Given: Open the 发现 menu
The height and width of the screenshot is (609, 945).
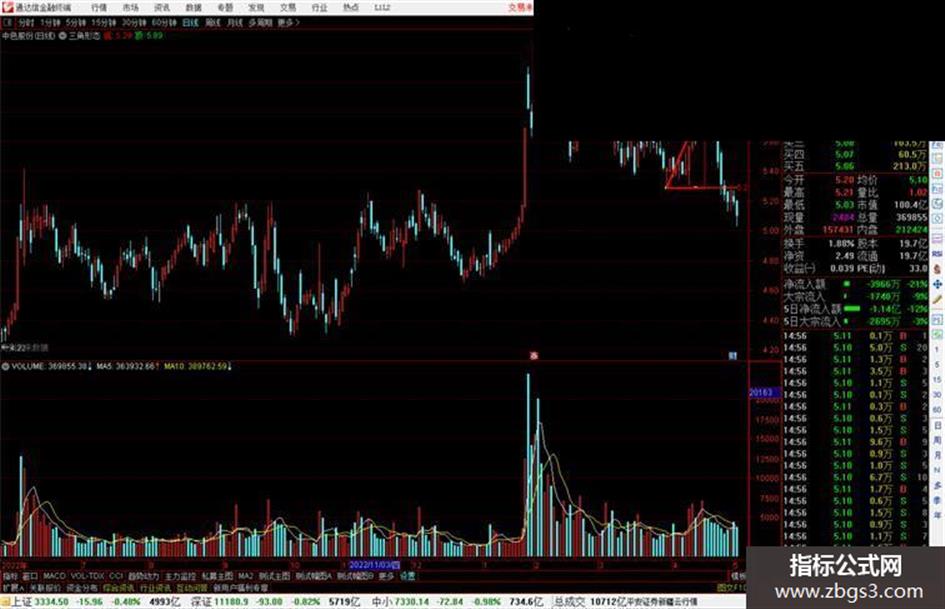Looking at the screenshot, I should tap(256, 7).
